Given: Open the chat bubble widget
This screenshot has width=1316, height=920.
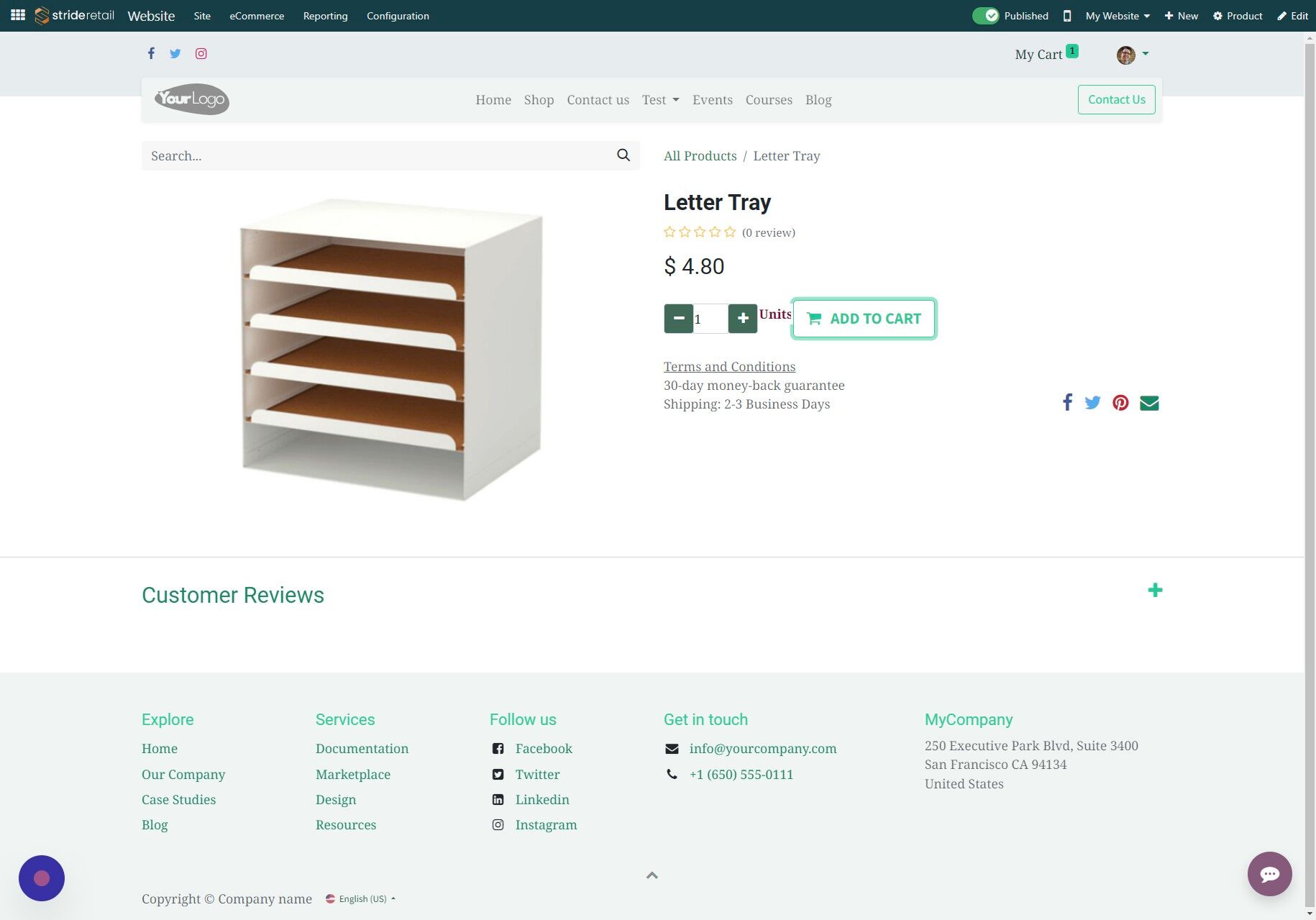Looking at the screenshot, I should [1270, 874].
